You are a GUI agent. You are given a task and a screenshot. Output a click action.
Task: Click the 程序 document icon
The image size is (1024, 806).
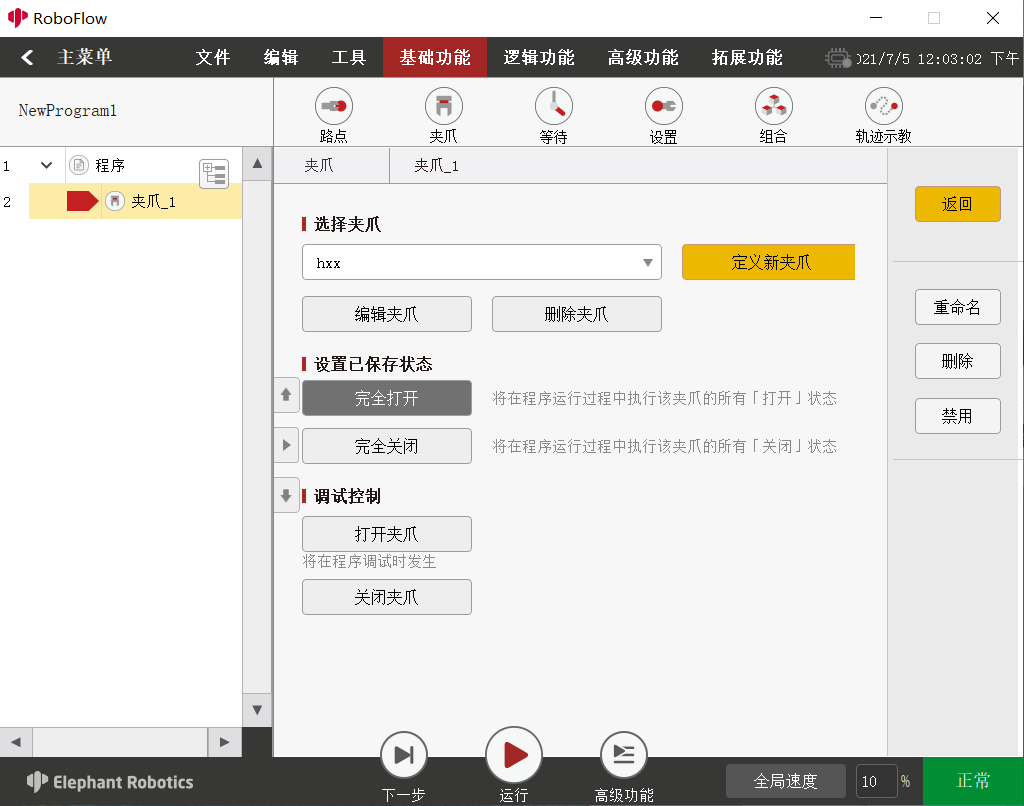[79, 165]
